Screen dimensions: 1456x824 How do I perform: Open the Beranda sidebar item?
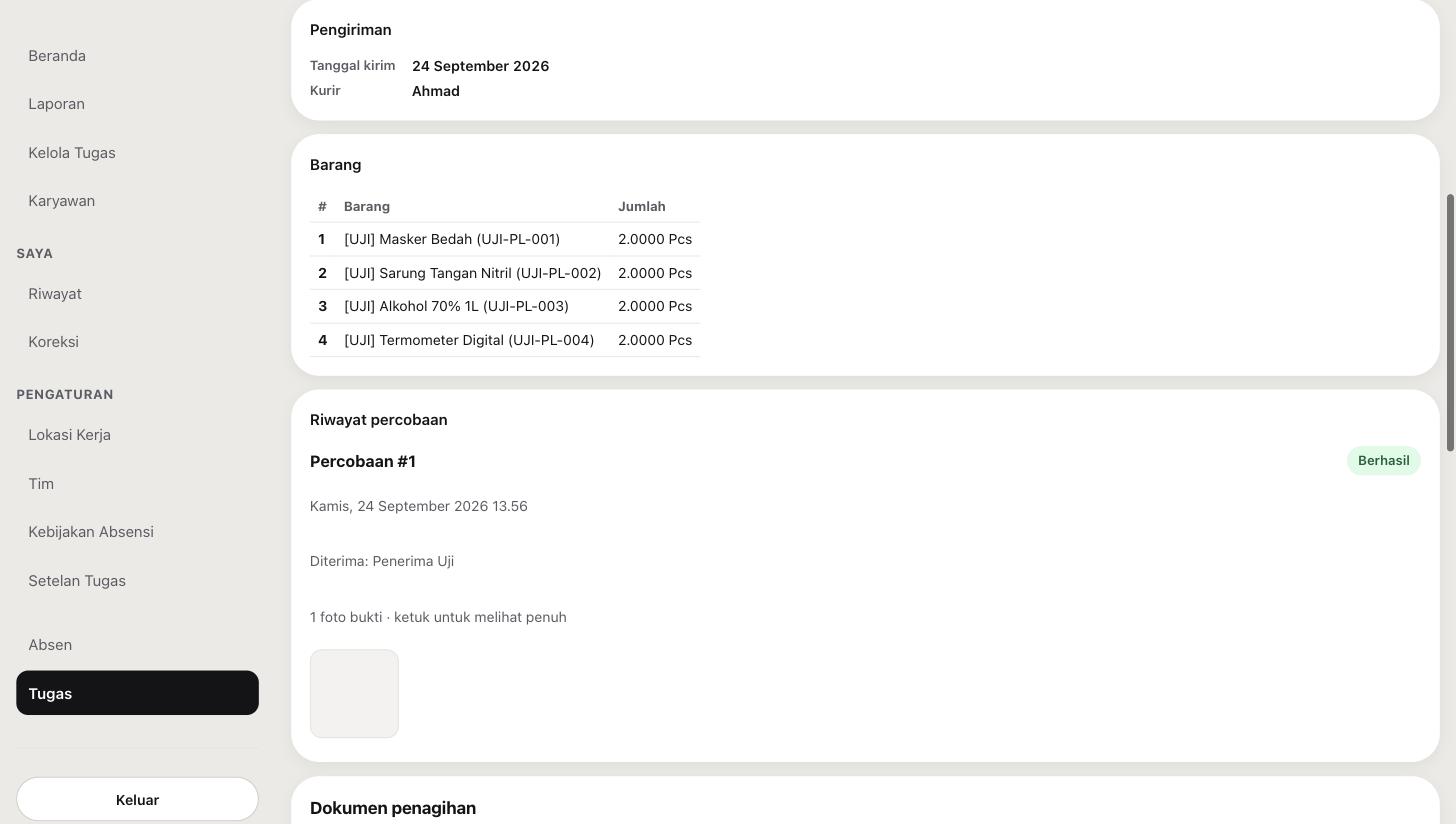137,56
